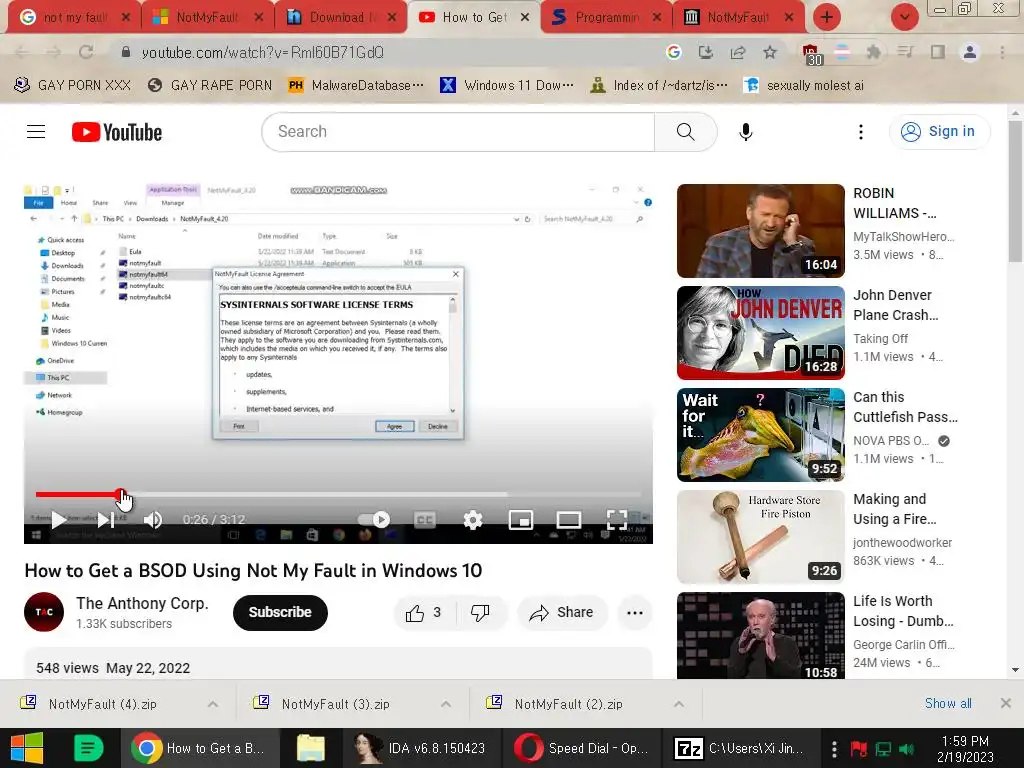Viewport: 1024px width, 768px height.
Task: Like the video thumbs up
Action: [424, 613]
